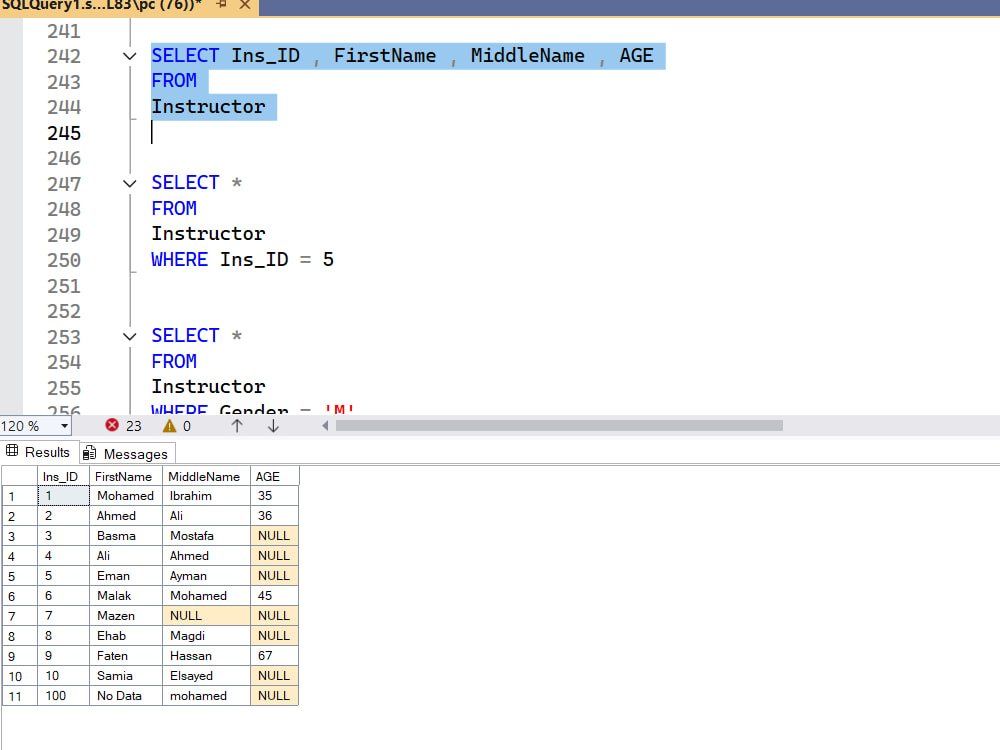
Task: Select the Mazen cell
Action: (126, 615)
